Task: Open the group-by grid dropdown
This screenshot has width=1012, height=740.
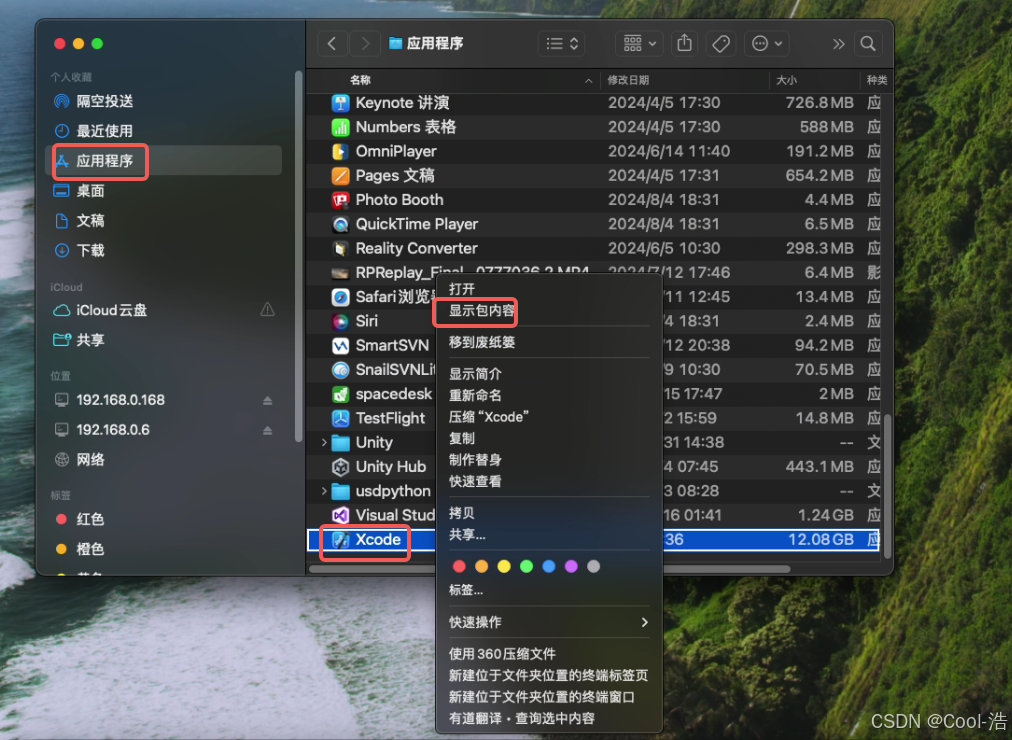Action: coord(639,43)
